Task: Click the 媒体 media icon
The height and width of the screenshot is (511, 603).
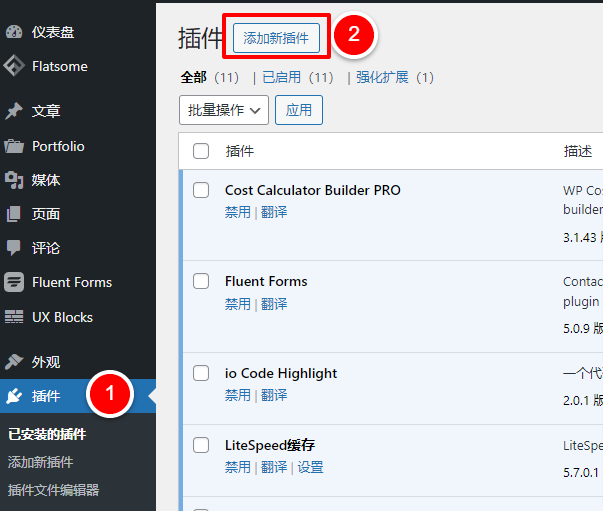Action: (14, 180)
